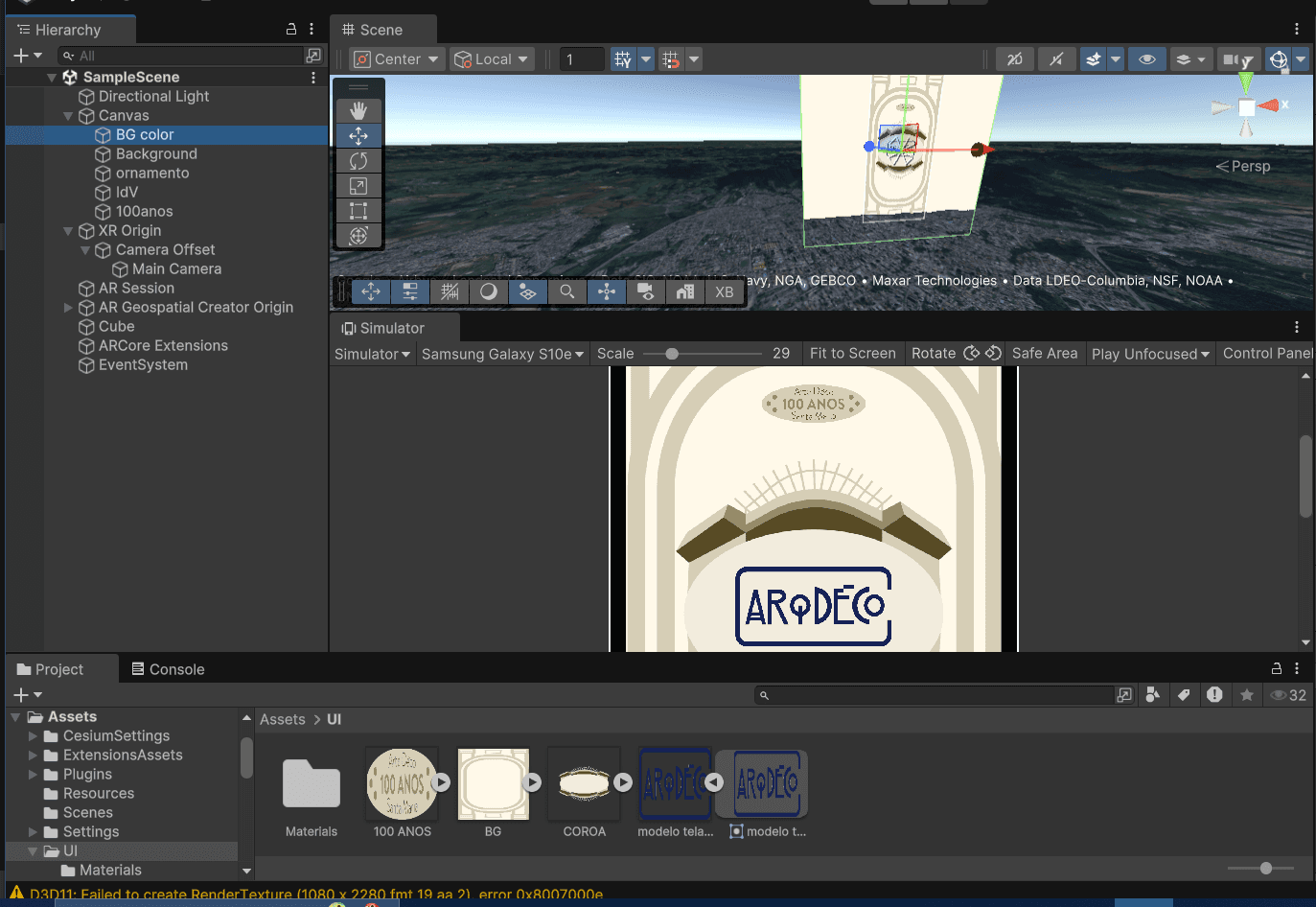Open the Samsung Galaxy S10e device dropdown
Image resolution: width=1316 pixels, height=907 pixels.
coord(502,354)
